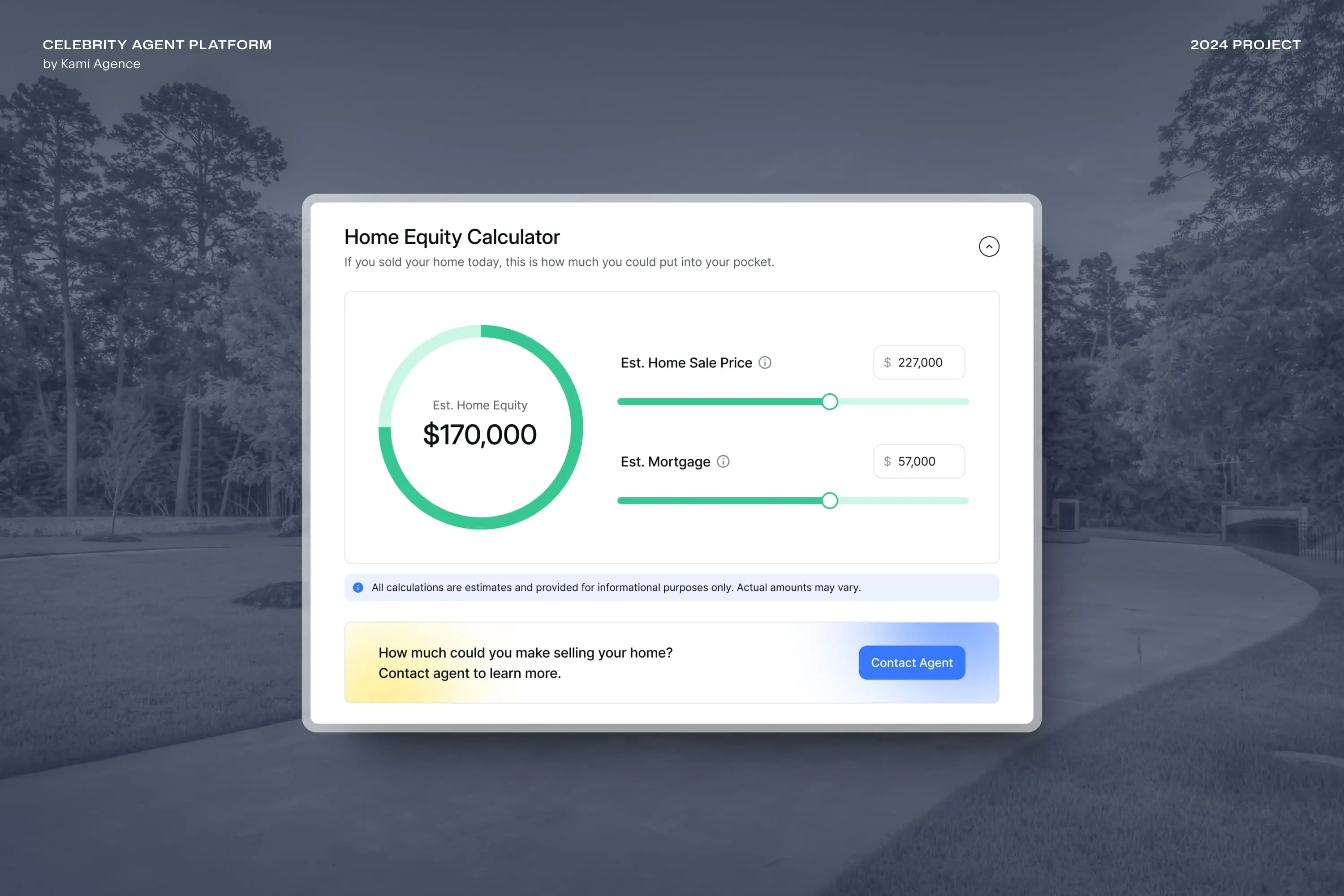
Task: Click 'How much could you make selling your home?' text
Action: (x=525, y=653)
